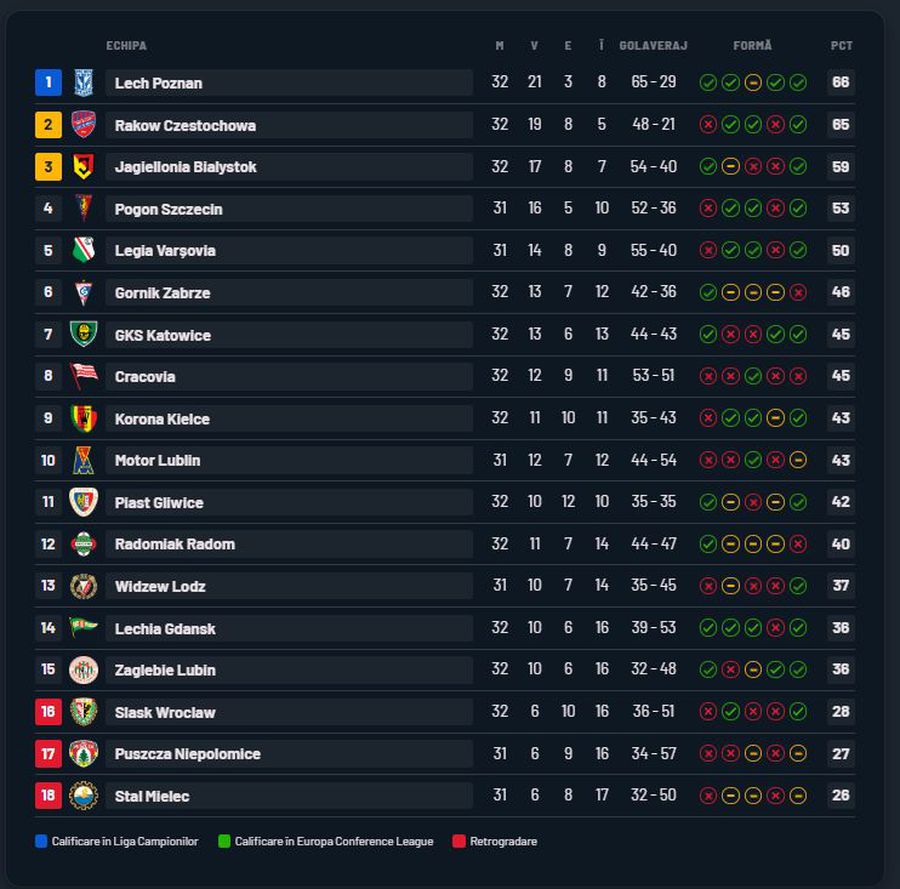Click Gornik Zabrze's red loss form icon
Image resolution: width=900 pixels, height=889 pixels.
[x=797, y=293]
